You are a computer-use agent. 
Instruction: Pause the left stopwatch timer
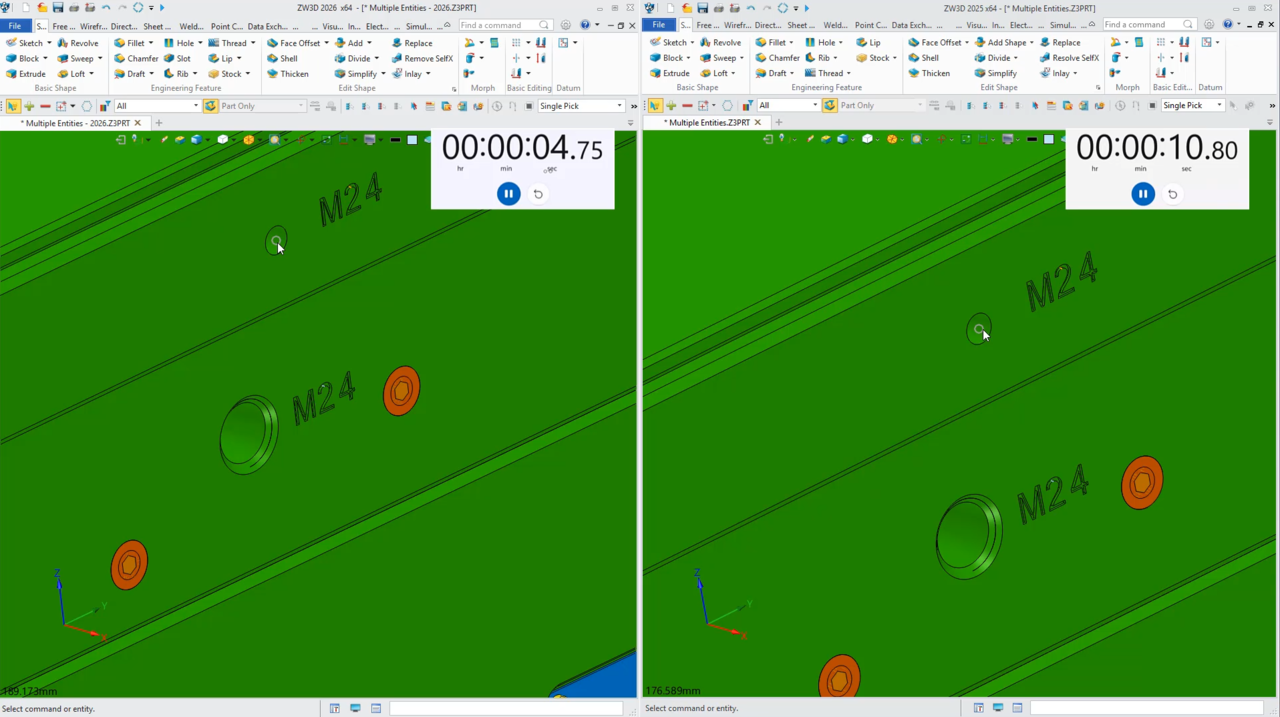tap(508, 194)
